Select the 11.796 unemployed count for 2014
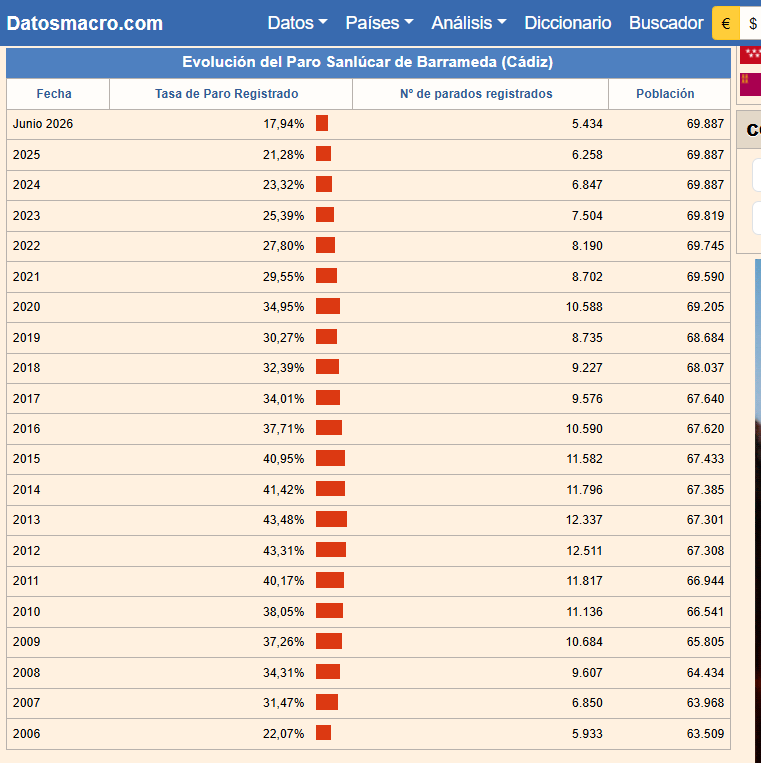 (584, 490)
